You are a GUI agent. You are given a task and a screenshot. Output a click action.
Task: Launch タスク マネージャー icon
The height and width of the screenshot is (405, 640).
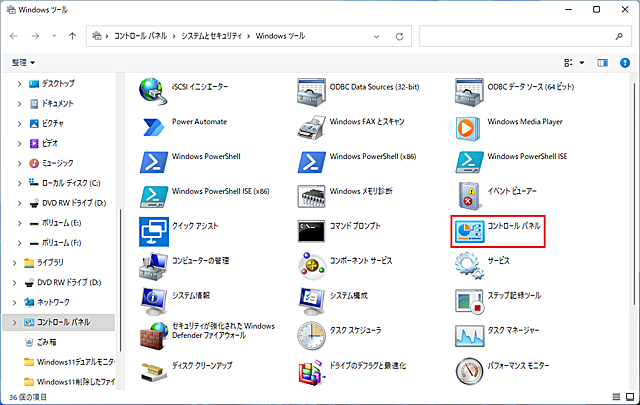[x=469, y=336]
